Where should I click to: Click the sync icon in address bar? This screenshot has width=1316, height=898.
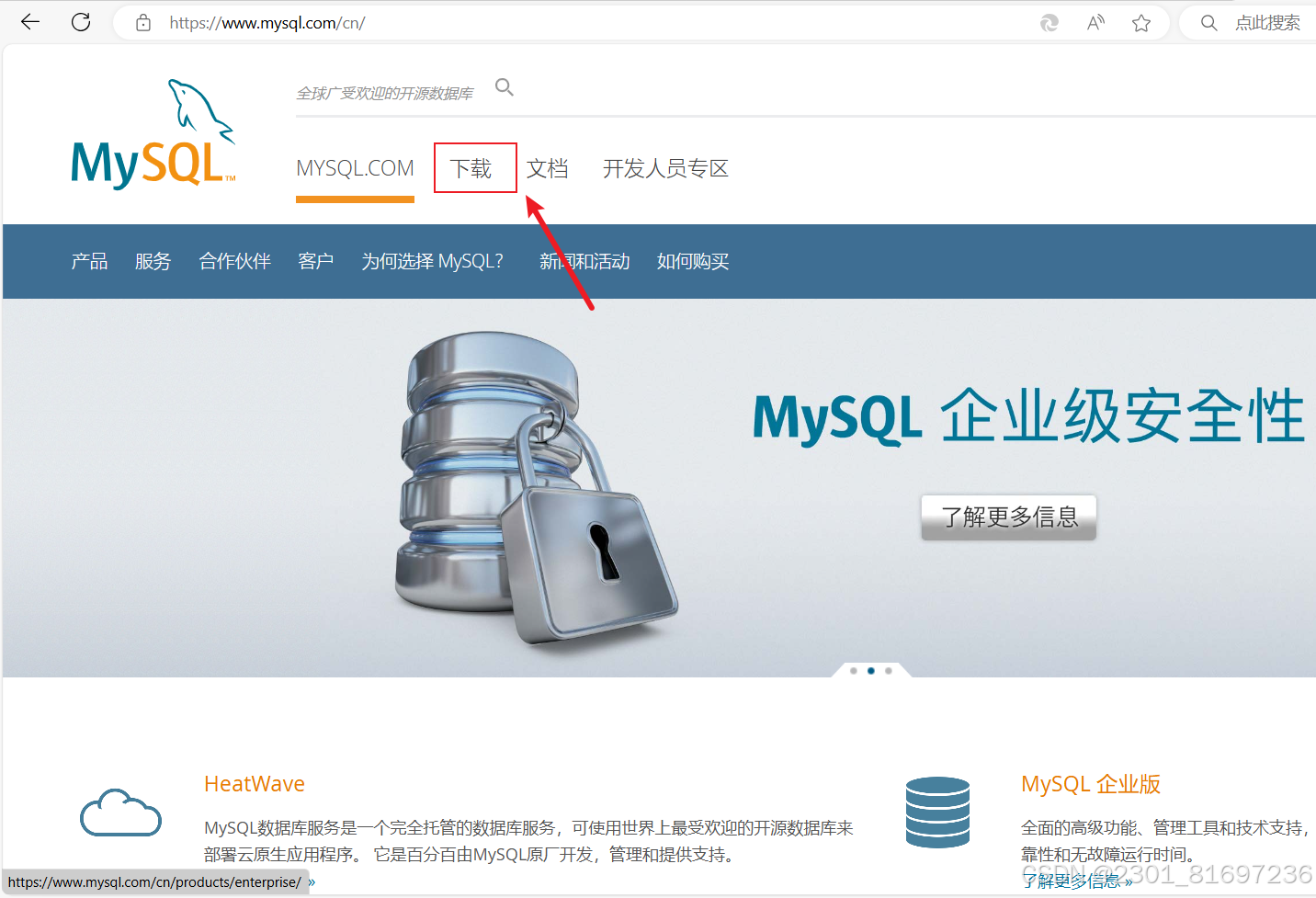point(1049,22)
